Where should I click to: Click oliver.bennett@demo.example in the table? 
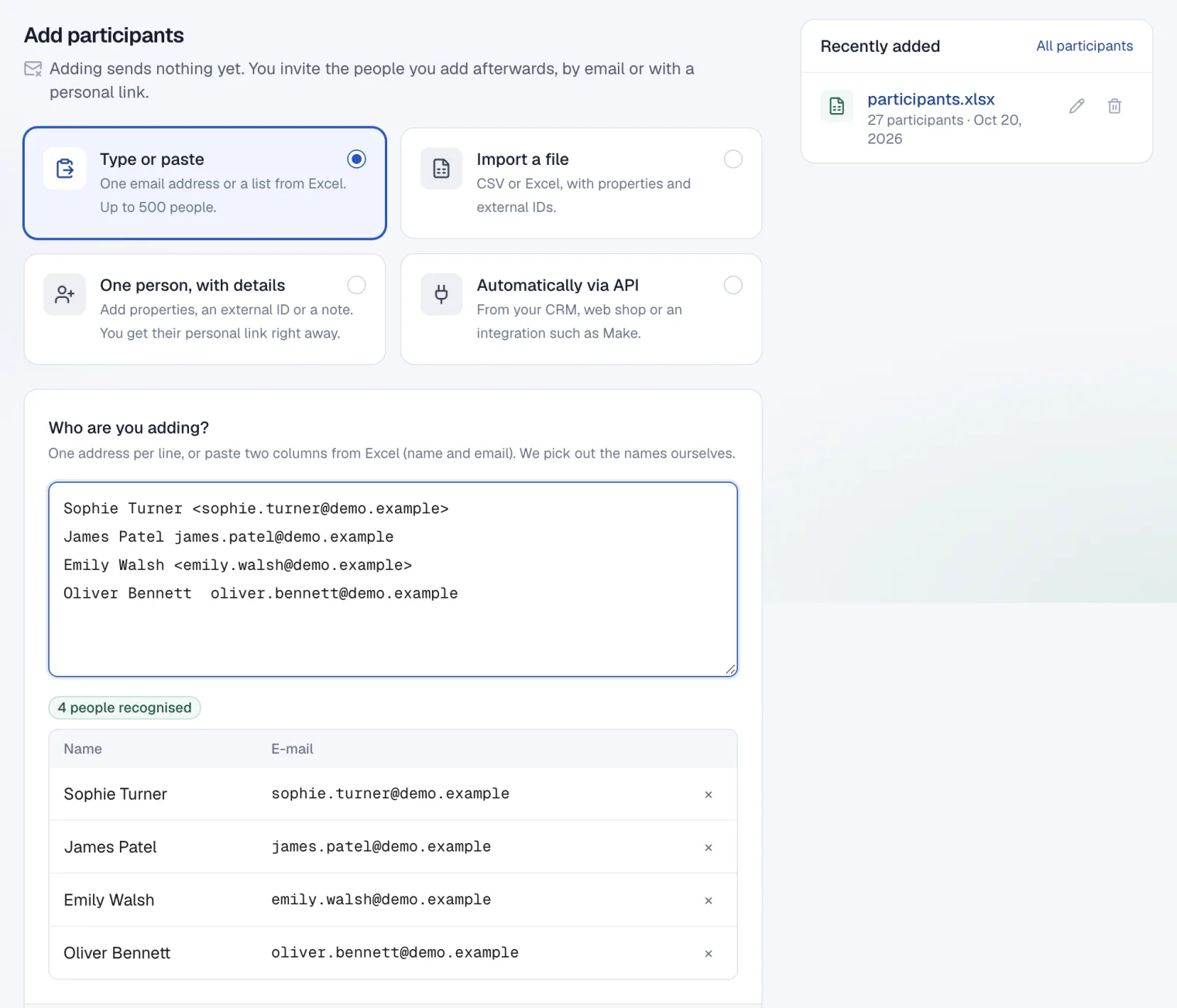tap(395, 953)
